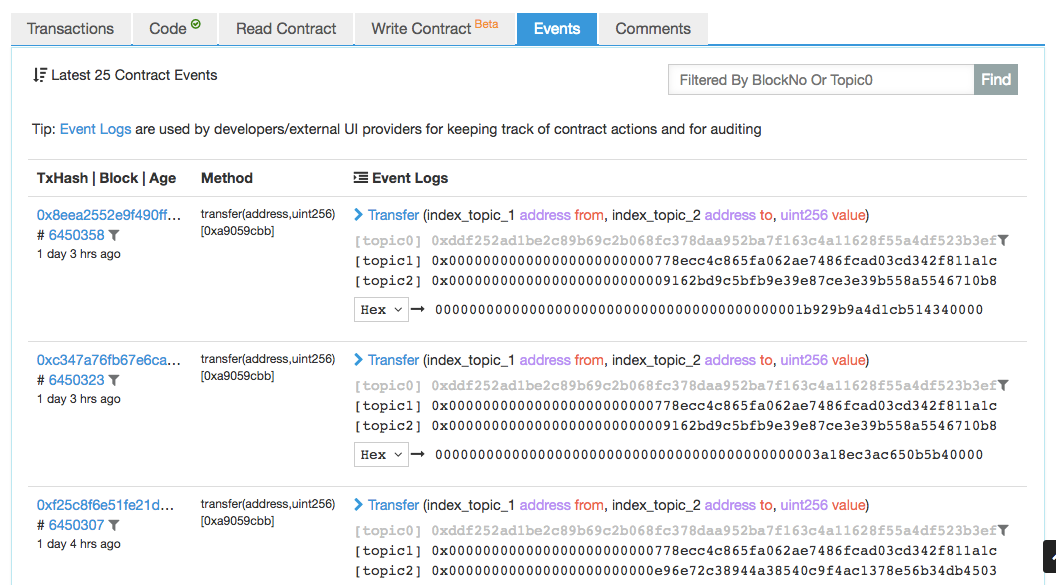Click the Find button

[995, 80]
